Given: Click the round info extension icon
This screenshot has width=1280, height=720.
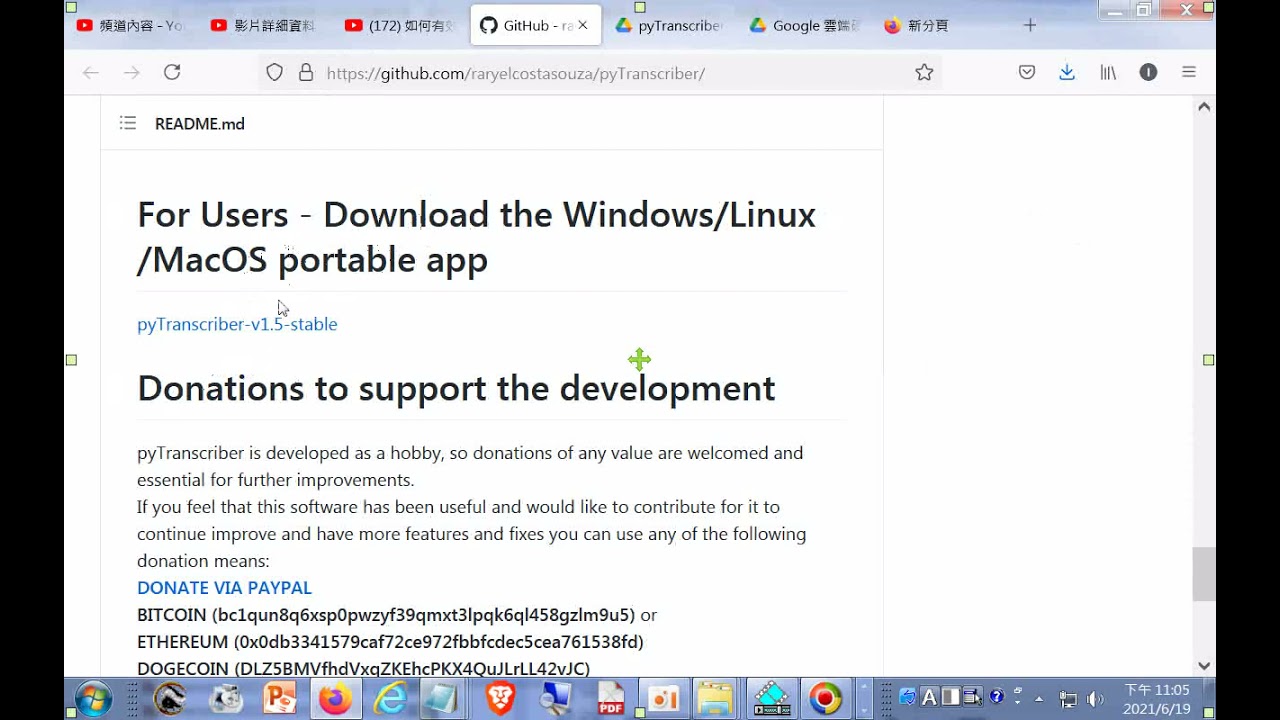Looking at the screenshot, I should coord(1148,72).
